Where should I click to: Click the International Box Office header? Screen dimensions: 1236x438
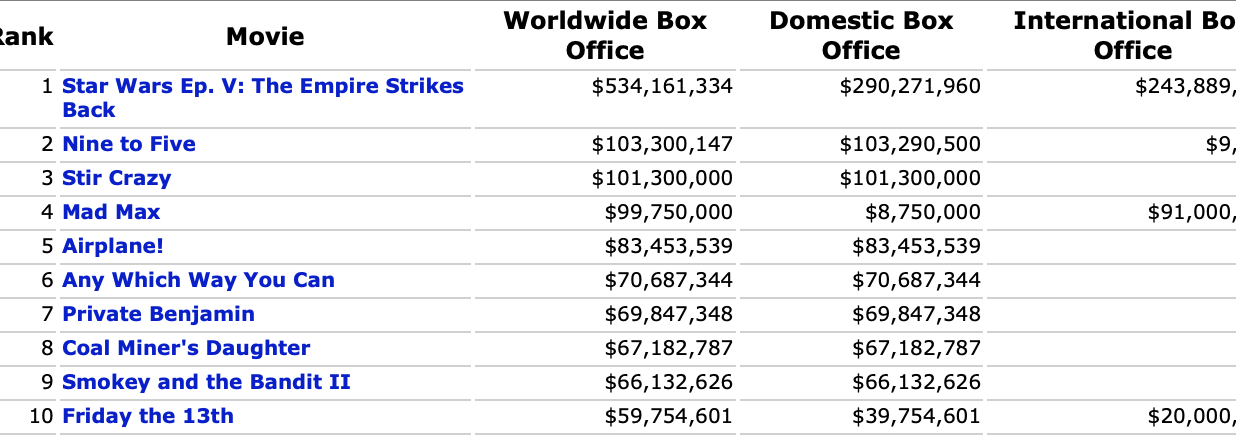point(1120,36)
